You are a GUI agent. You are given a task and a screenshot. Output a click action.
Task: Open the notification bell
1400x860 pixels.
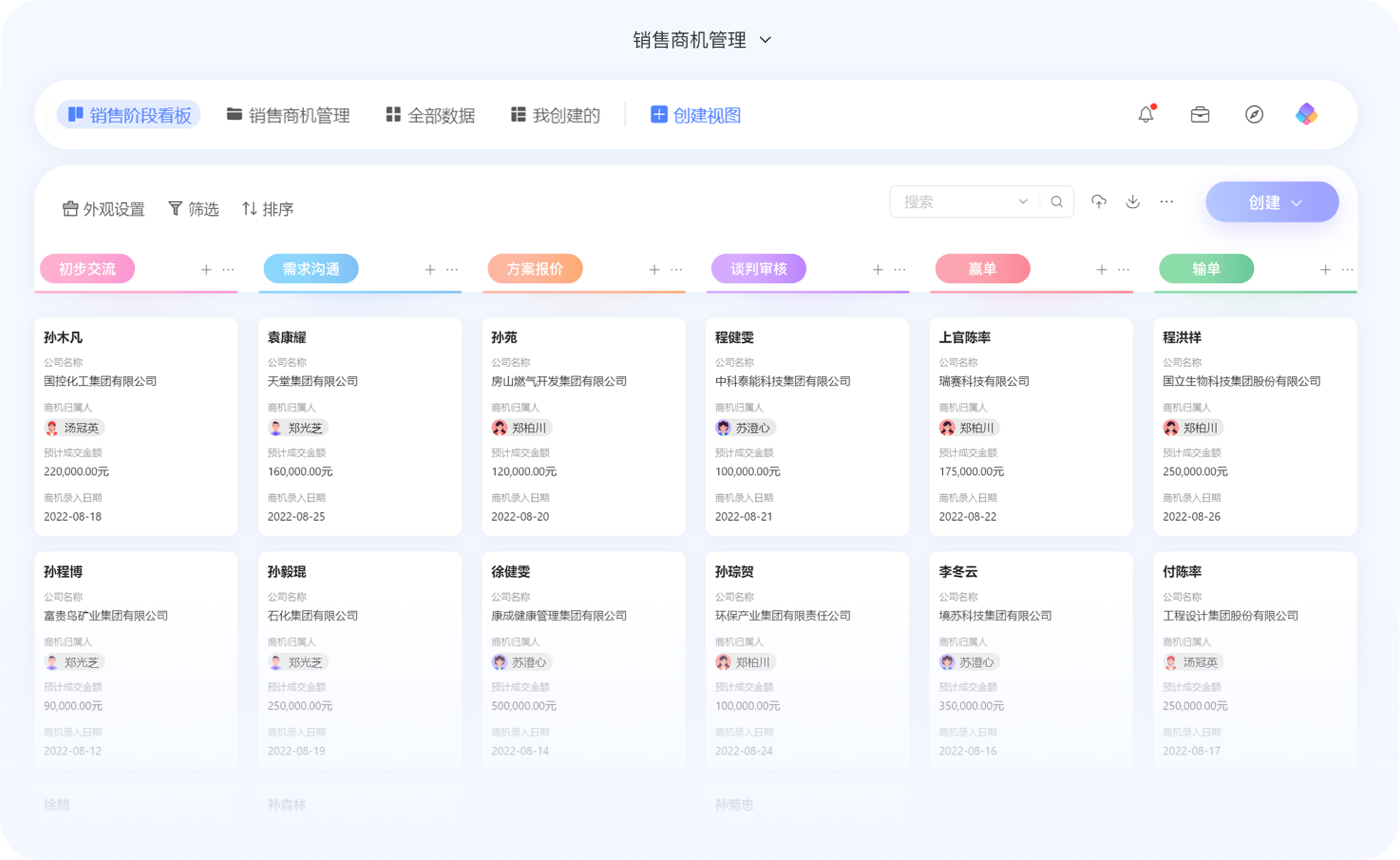tap(1146, 115)
